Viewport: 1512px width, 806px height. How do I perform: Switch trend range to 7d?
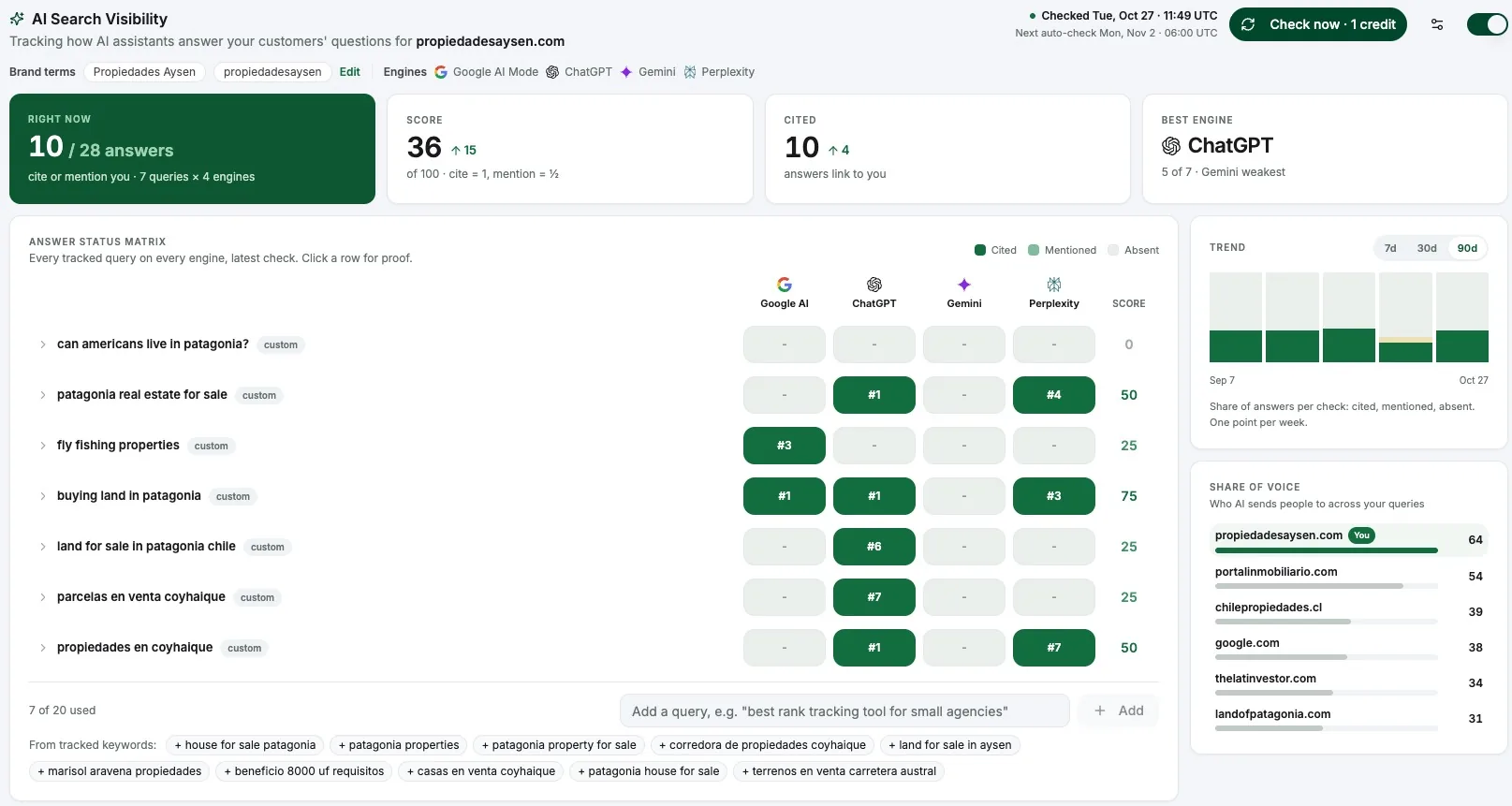1390,248
